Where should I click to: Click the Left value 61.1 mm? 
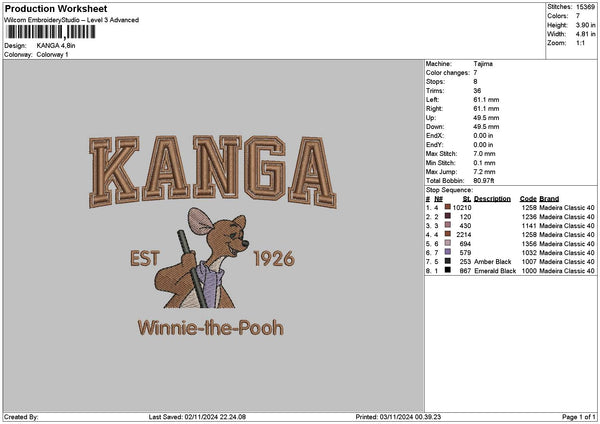486,99
